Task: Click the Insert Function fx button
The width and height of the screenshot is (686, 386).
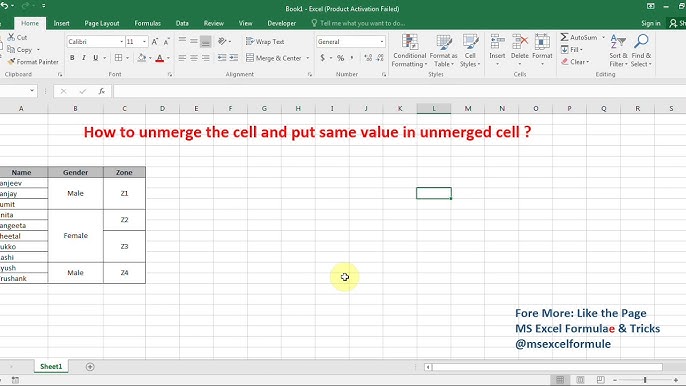Action: (102, 91)
